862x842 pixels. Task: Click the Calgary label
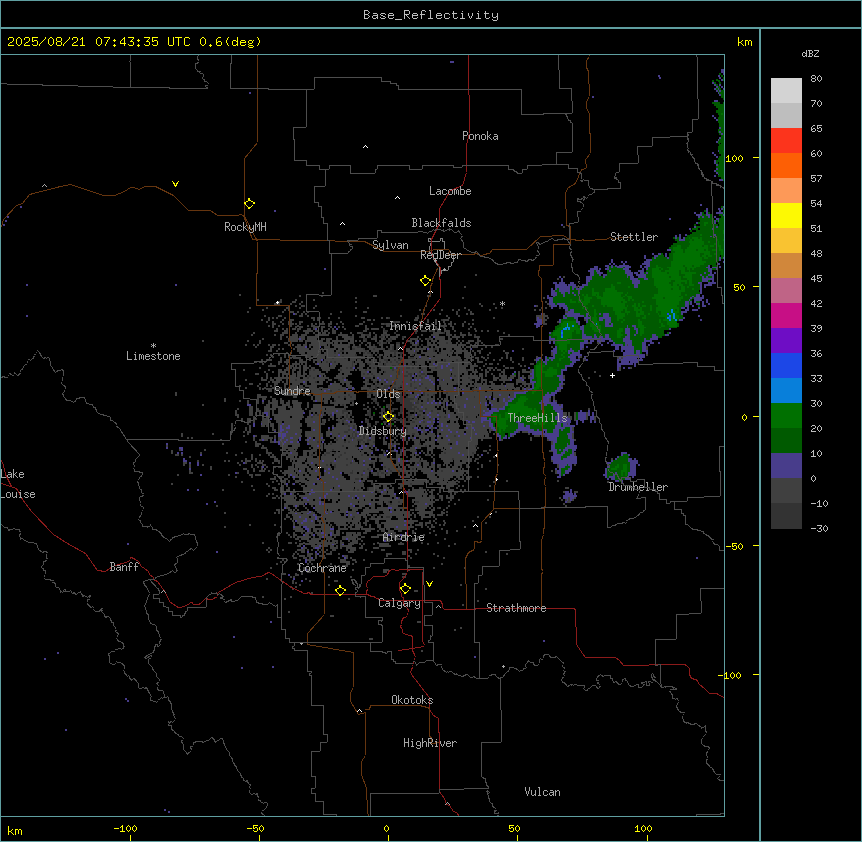point(399,603)
